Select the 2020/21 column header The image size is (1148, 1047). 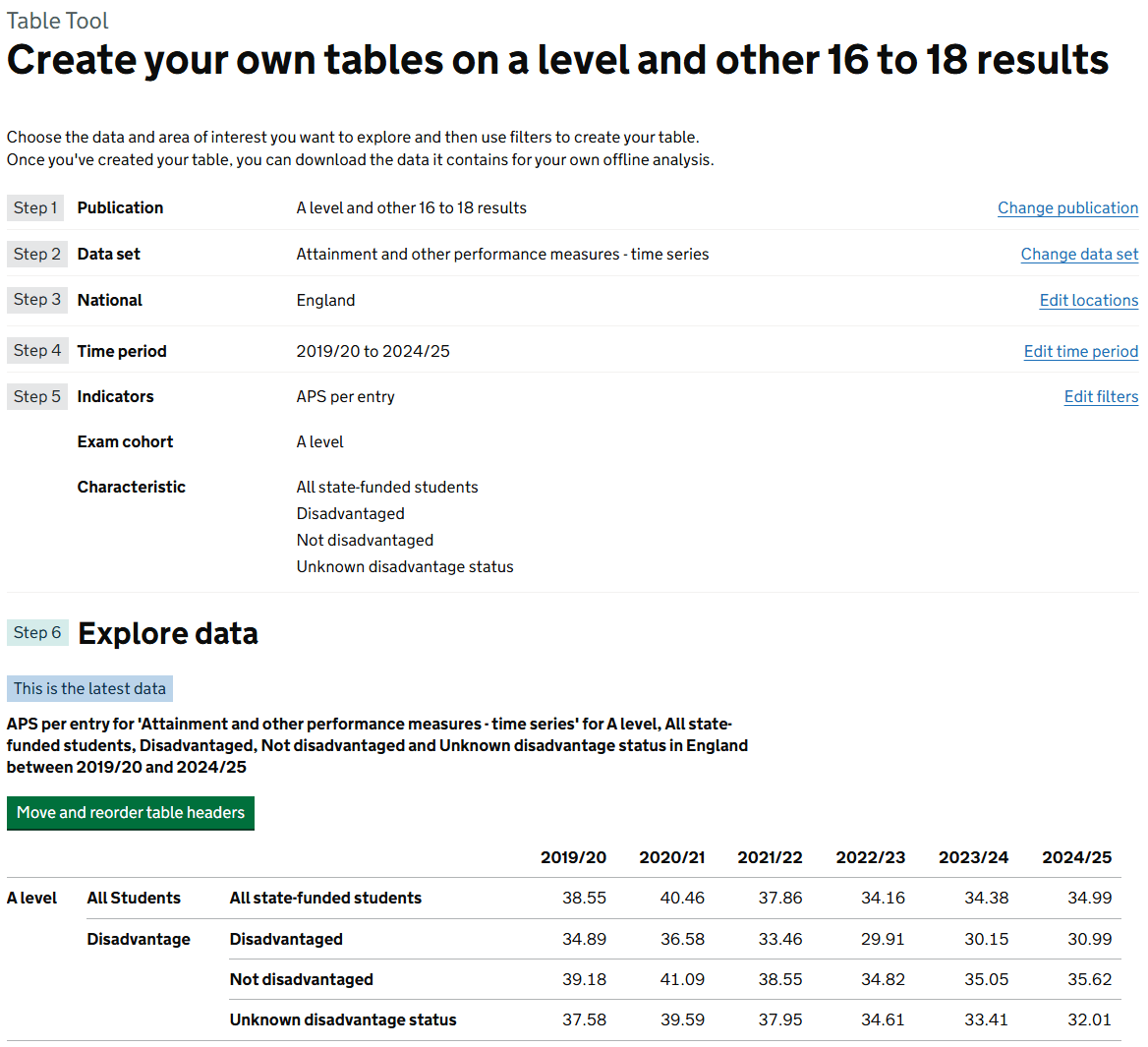pyautogui.click(x=671, y=857)
